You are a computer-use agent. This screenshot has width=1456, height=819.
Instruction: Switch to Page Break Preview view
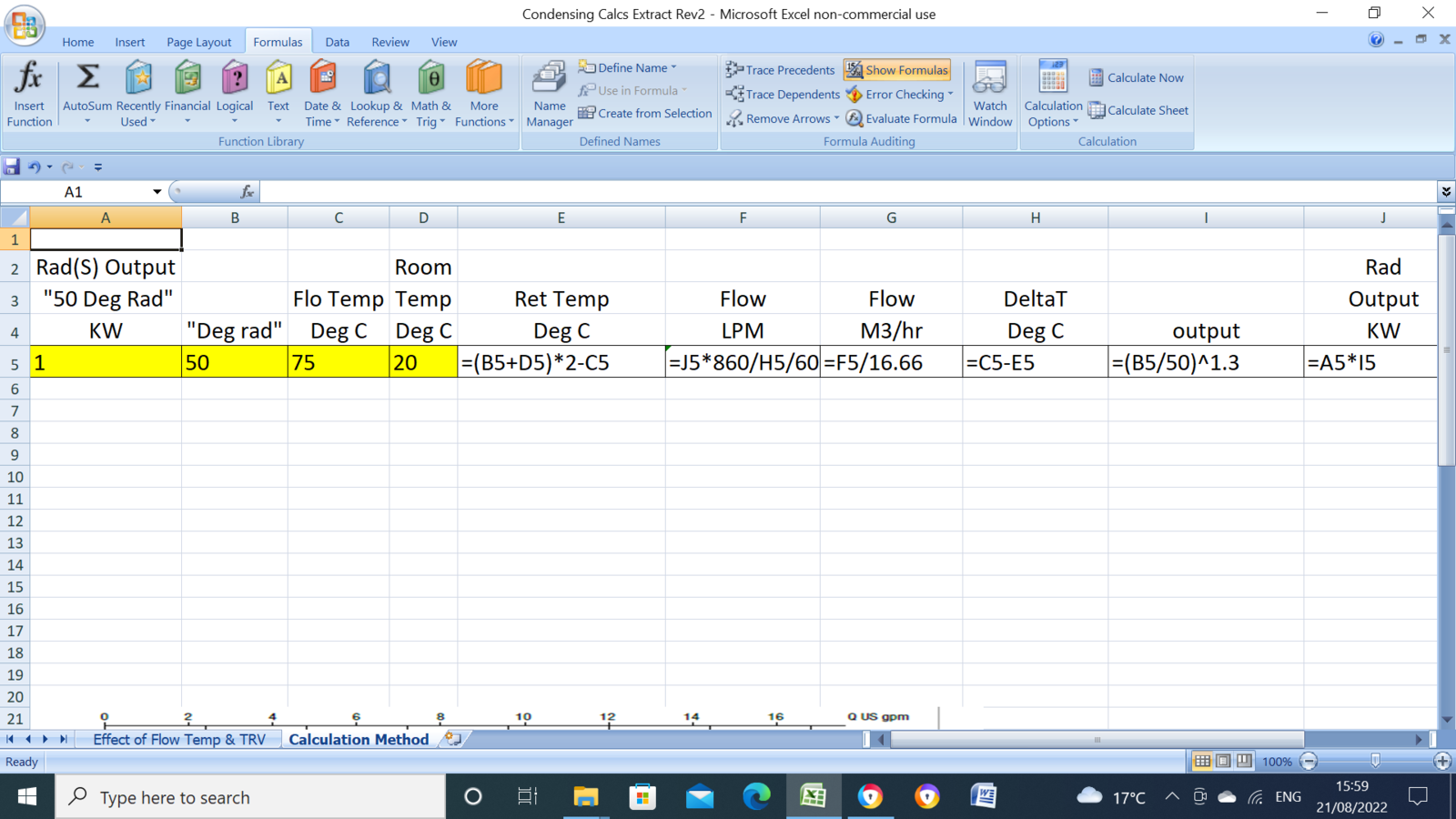(1244, 761)
